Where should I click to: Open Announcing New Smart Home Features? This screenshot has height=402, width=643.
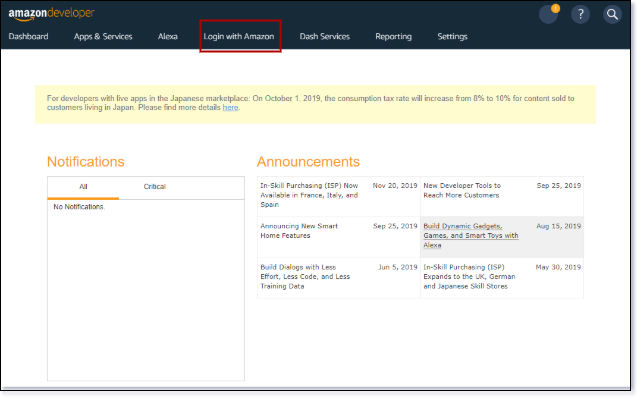click(x=299, y=231)
